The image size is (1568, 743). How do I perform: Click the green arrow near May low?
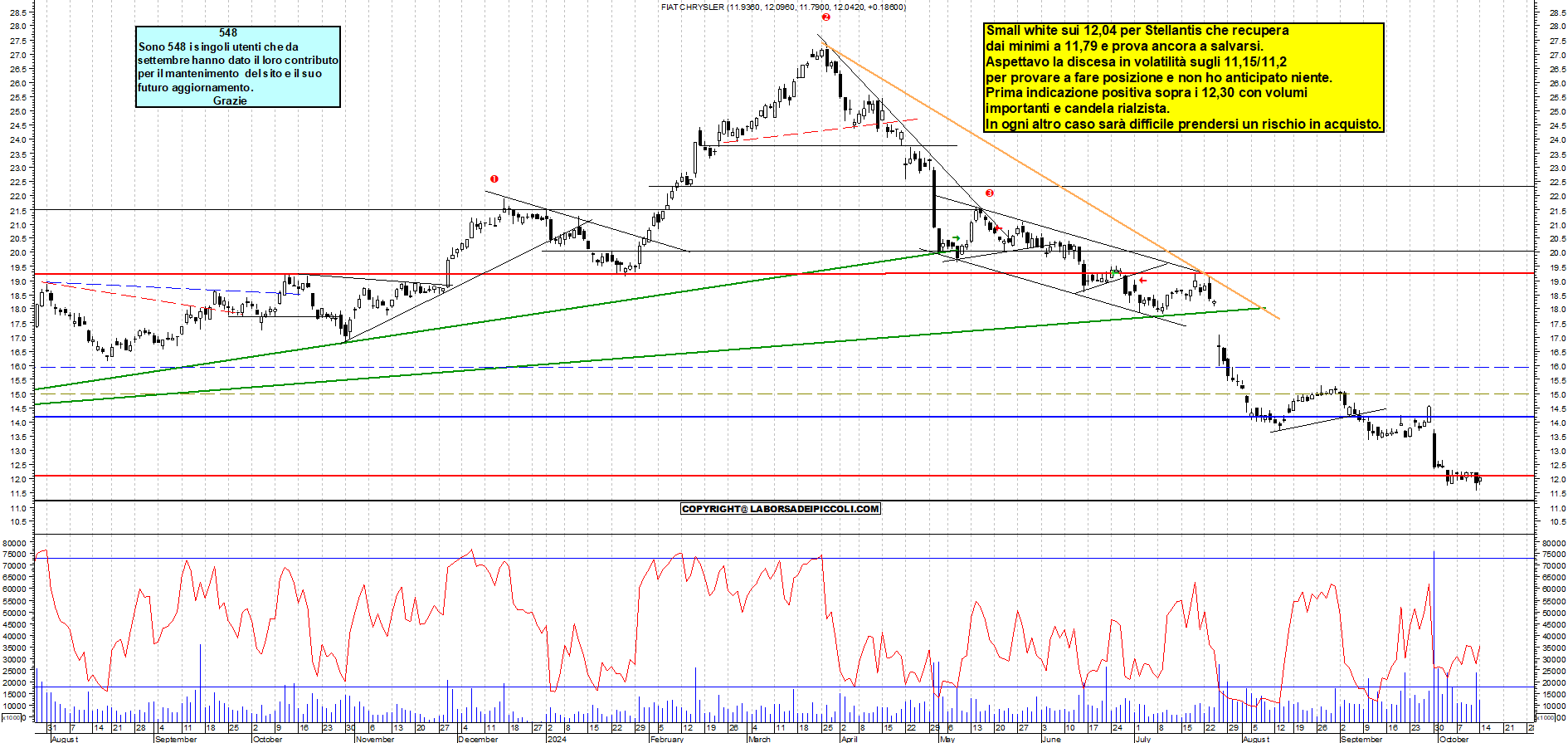tap(956, 238)
